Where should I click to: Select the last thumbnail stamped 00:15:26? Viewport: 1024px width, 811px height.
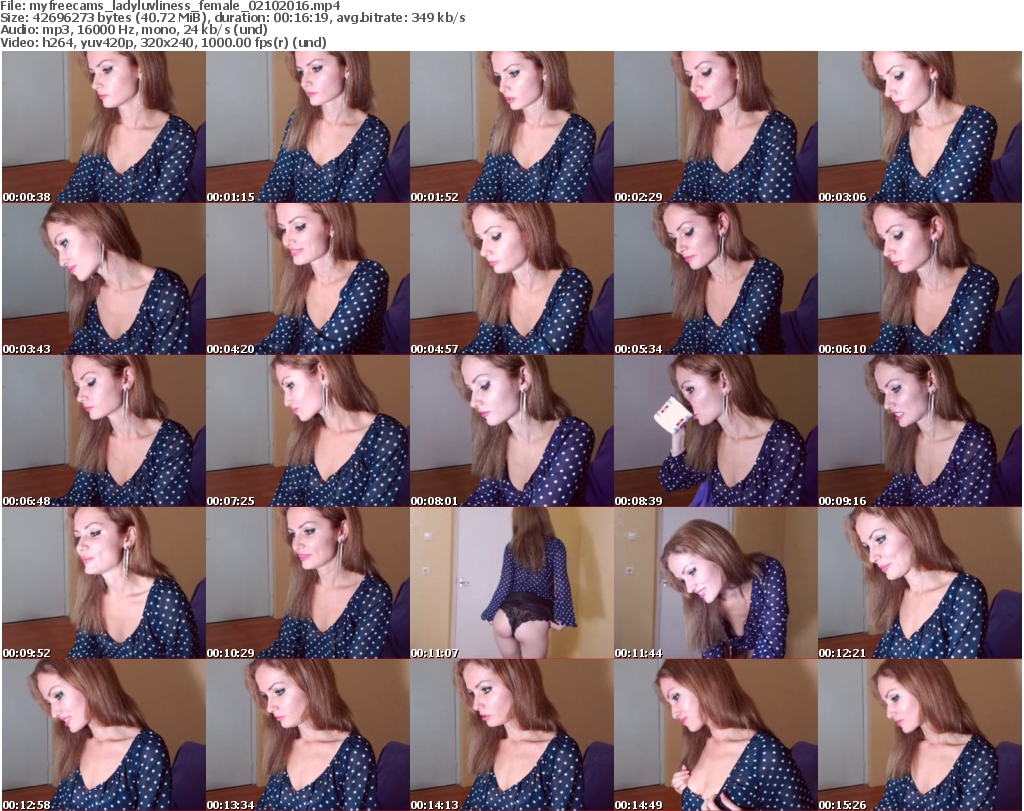point(920,735)
